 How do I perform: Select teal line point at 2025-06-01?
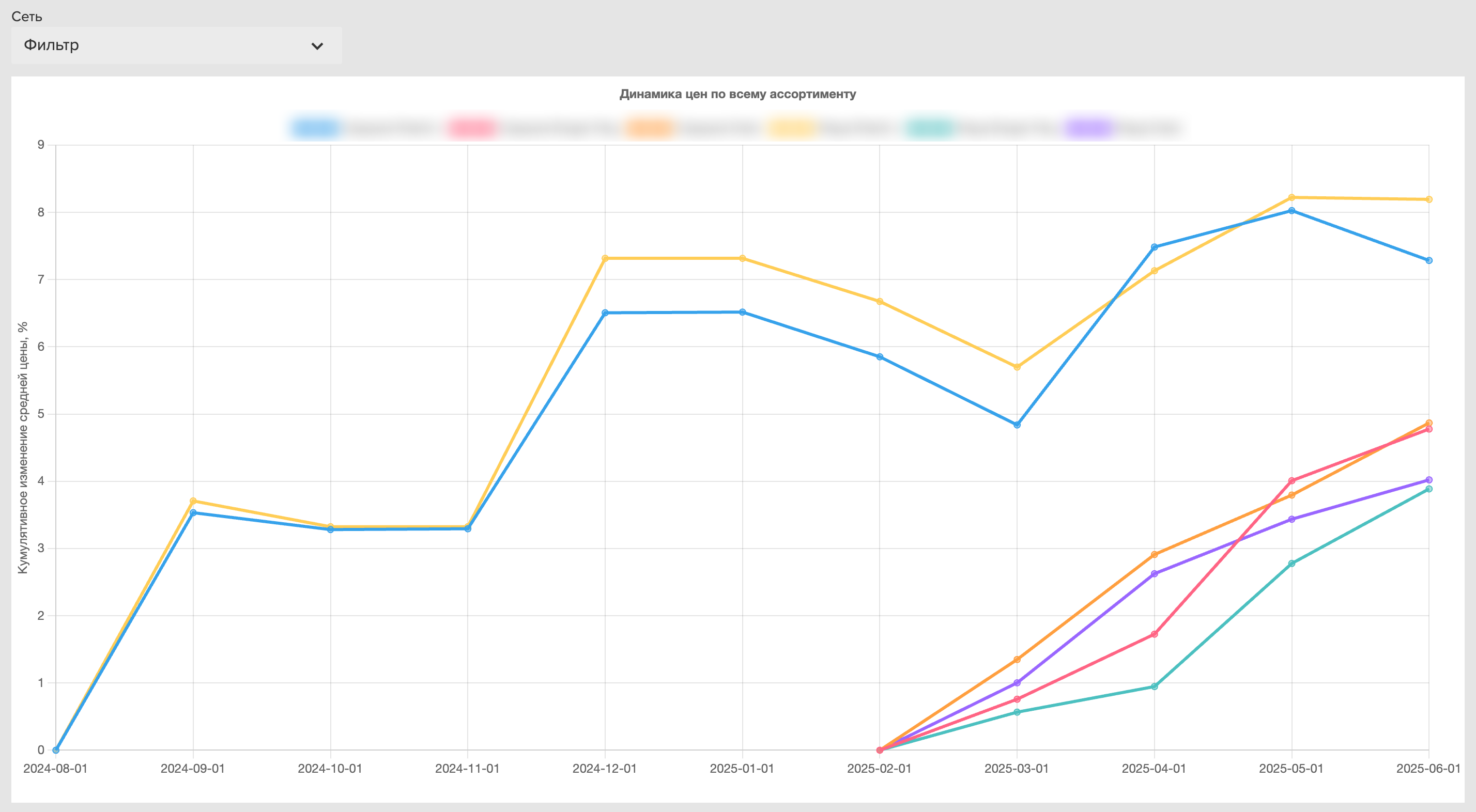(x=1429, y=489)
